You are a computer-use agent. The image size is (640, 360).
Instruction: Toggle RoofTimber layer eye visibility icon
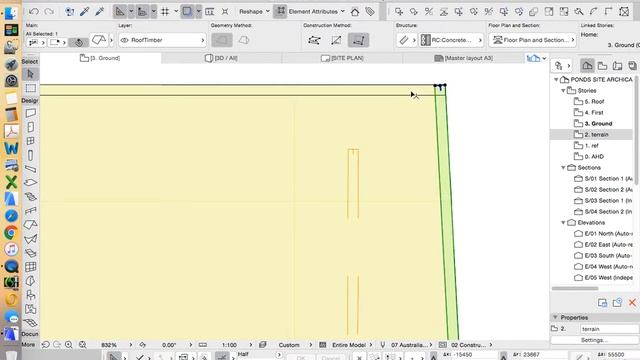tap(124, 40)
